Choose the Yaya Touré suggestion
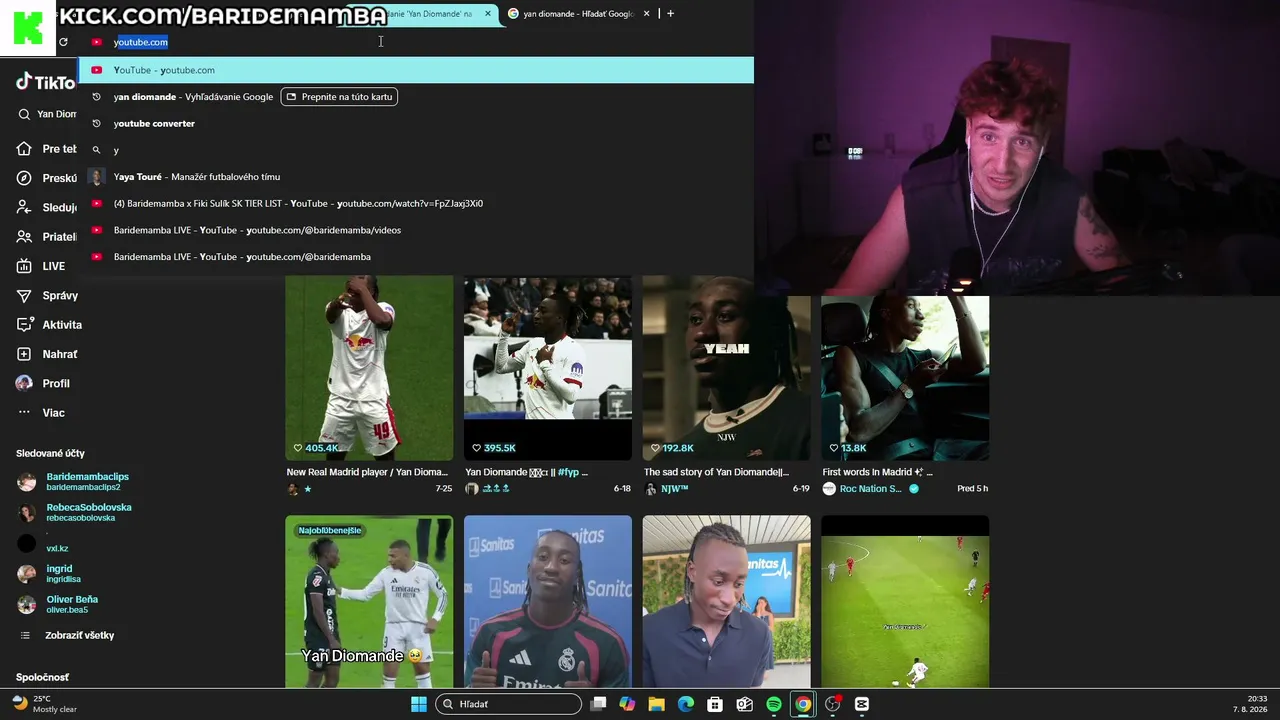Screen dimensions: 1280x720 [x=416, y=177]
